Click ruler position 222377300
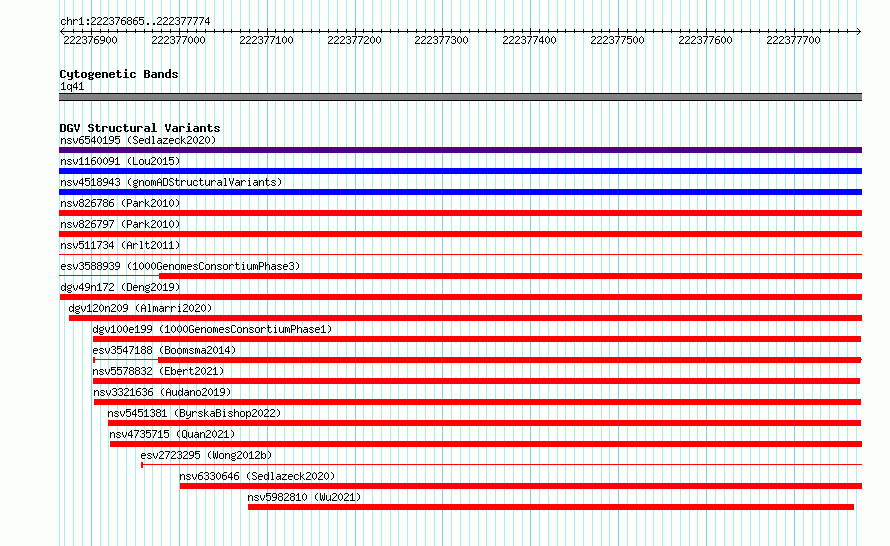The height and width of the screenshot is (546, 890). tap(442, 40)
